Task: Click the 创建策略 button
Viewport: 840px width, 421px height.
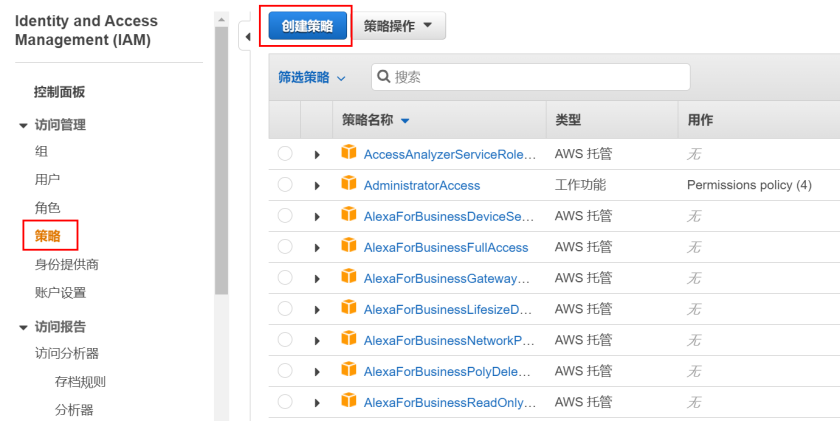Action: coord(308,26)
